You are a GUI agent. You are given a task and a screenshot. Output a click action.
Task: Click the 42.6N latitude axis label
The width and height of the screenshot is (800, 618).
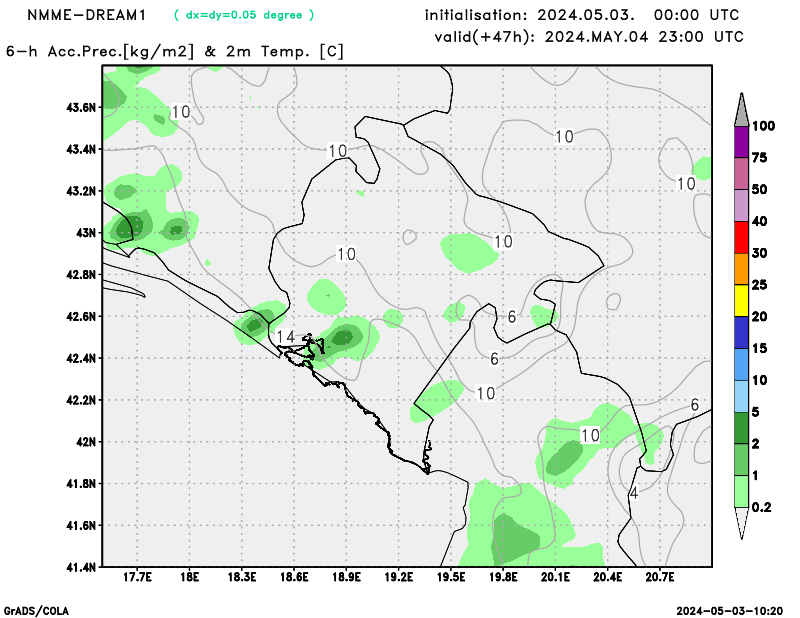pos(81,316)
